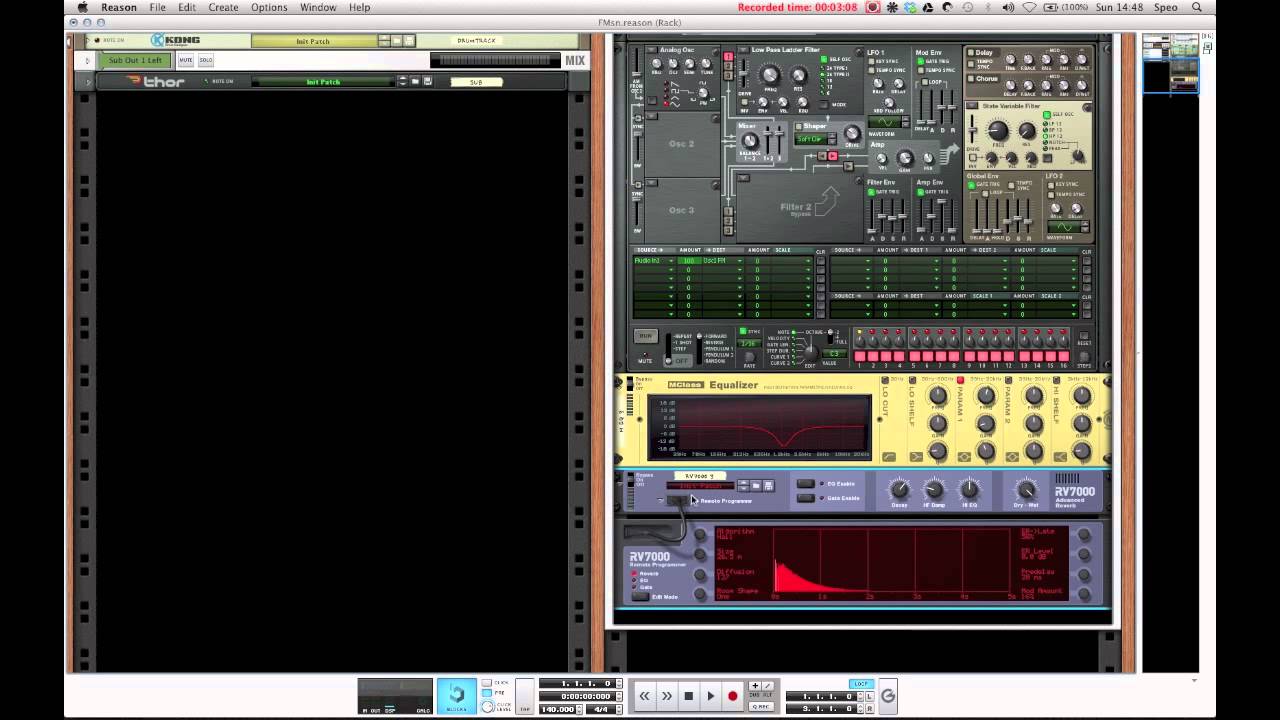This screenshot has height=720, width=1280.
Task: Click the Go to Left Locator button
Action: 869,696
